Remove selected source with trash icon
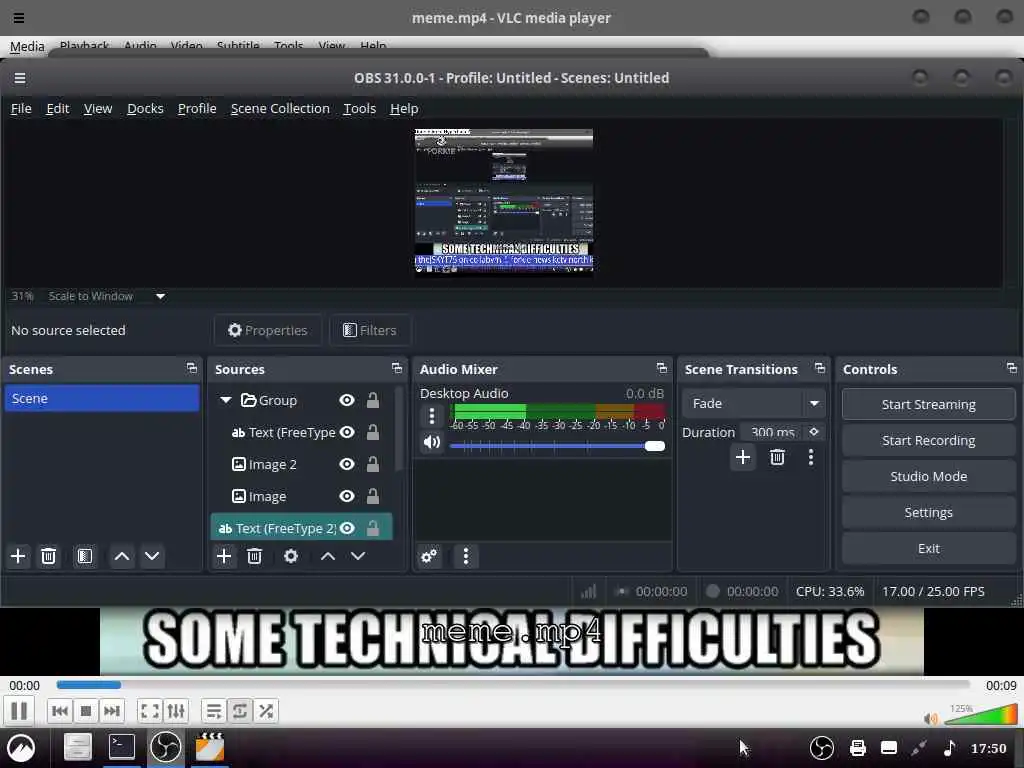The height and width of the screenshot is (768, 1024). 255,556
